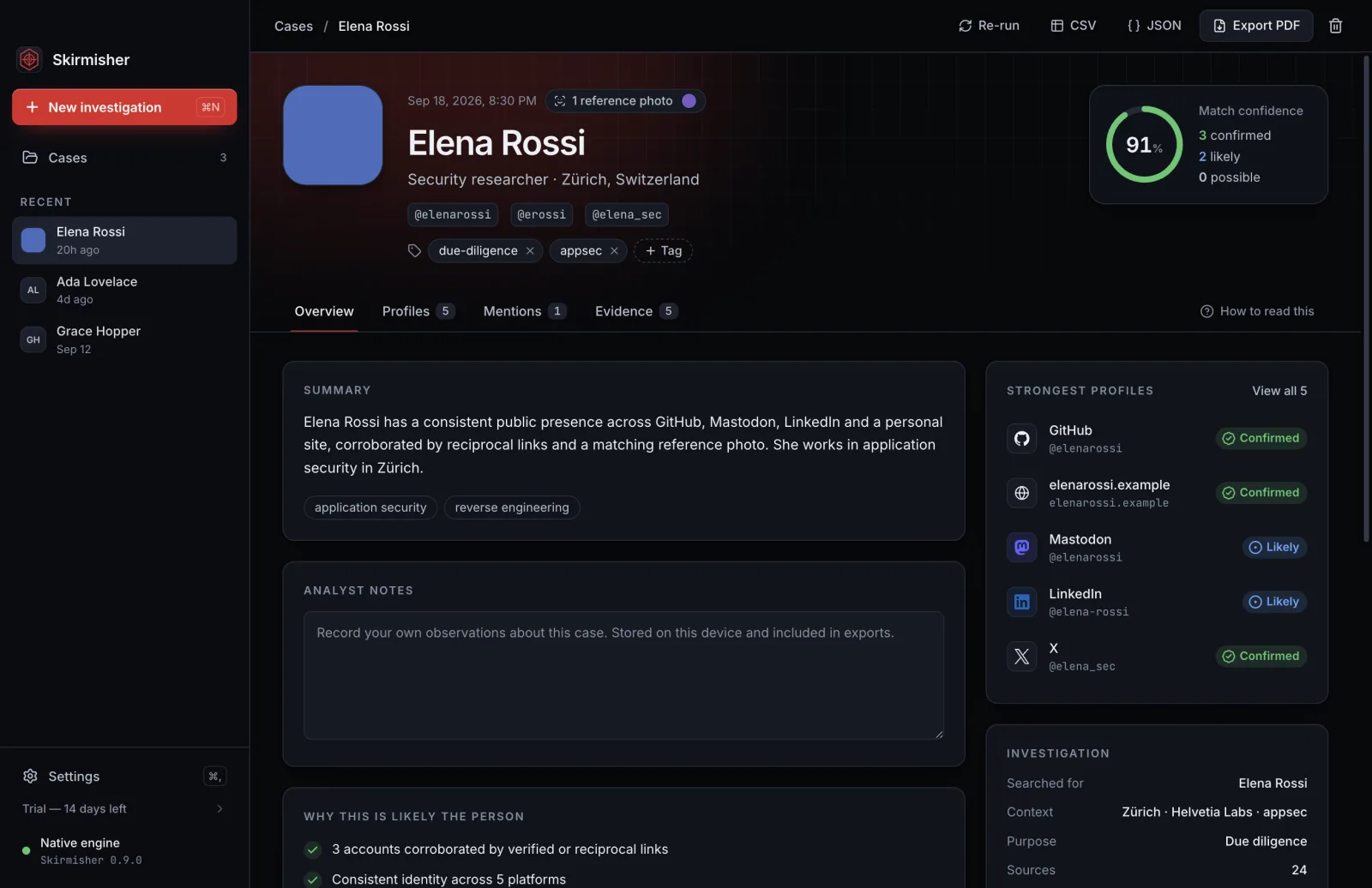Switch to Mentions tab
This screenshot has height=888, width=1372.
click(524, 311)
